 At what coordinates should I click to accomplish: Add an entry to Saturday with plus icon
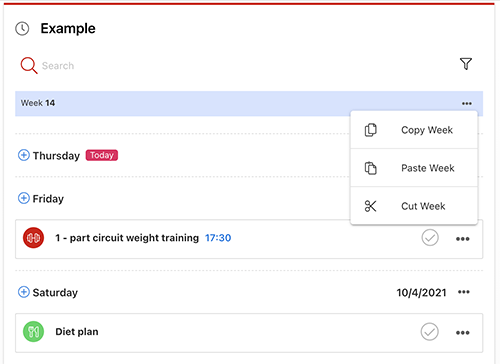click(x=24, y=292)
